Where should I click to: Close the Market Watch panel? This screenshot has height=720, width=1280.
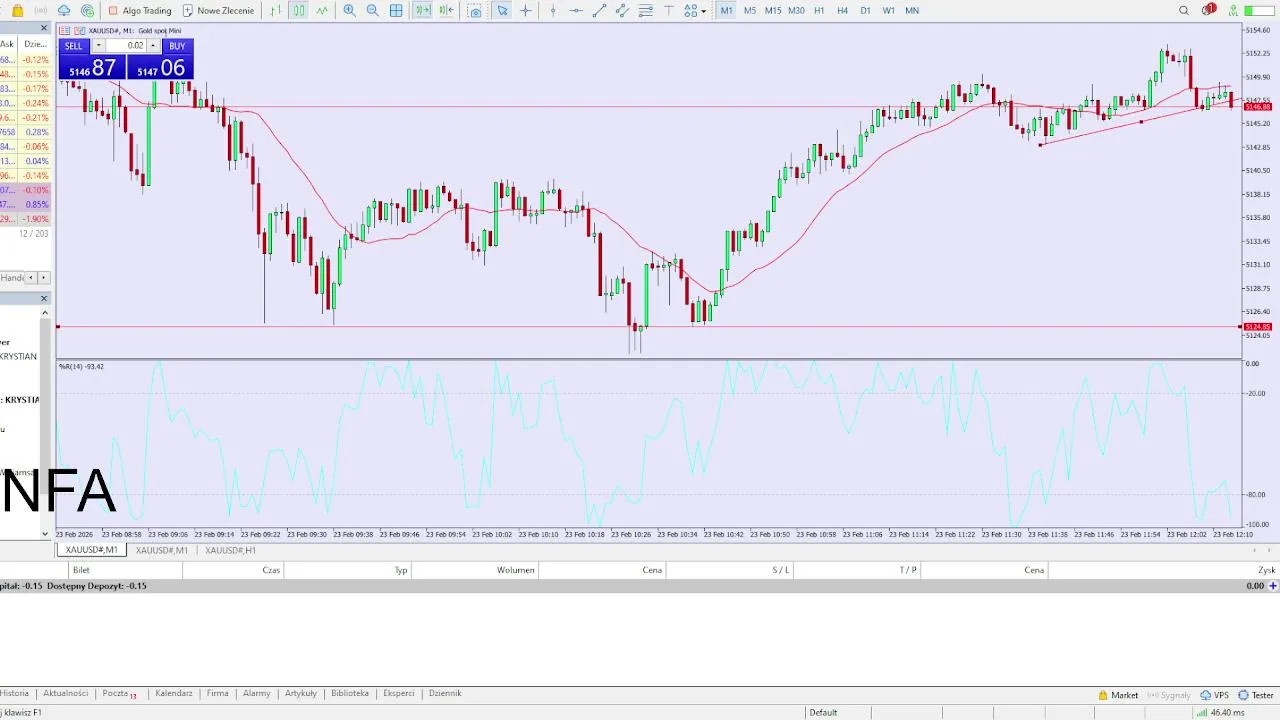pyautogui.click(x=44, y=28)
